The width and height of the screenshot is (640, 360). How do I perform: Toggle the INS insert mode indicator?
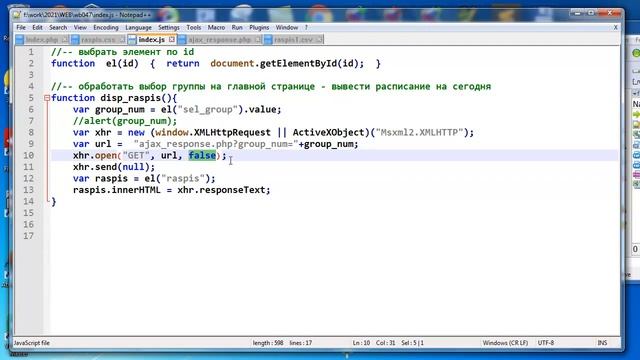tap(602, 343)
